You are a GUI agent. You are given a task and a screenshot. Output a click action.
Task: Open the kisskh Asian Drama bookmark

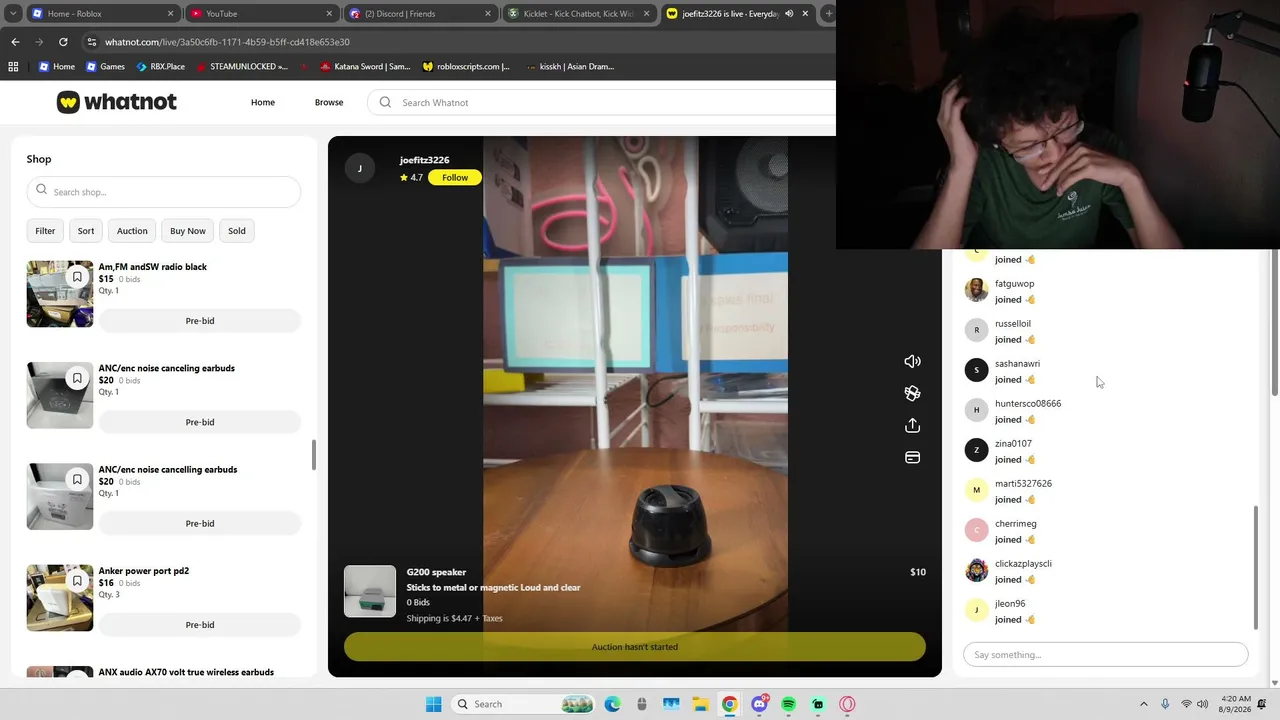point(569,67)
